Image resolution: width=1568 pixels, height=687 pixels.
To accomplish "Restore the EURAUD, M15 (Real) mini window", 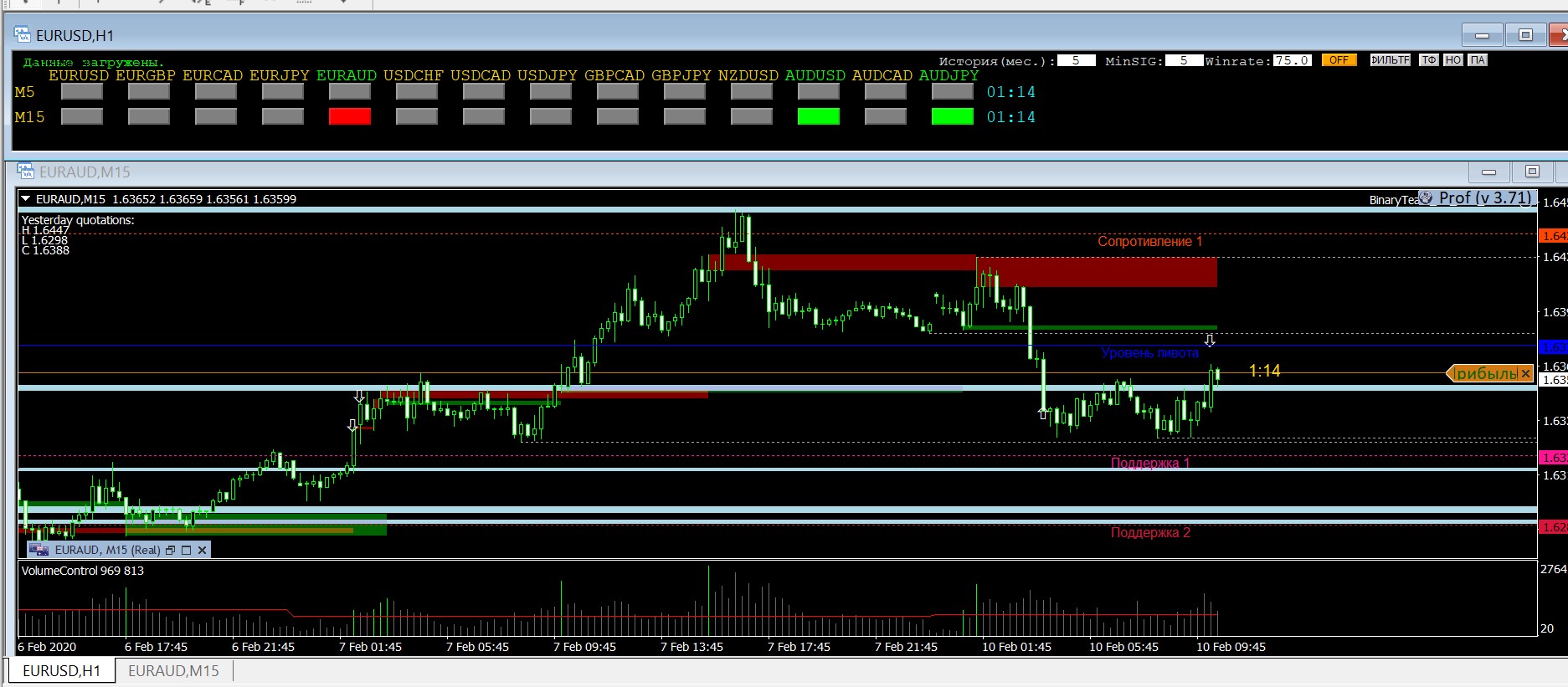I will tap(170, 550).
